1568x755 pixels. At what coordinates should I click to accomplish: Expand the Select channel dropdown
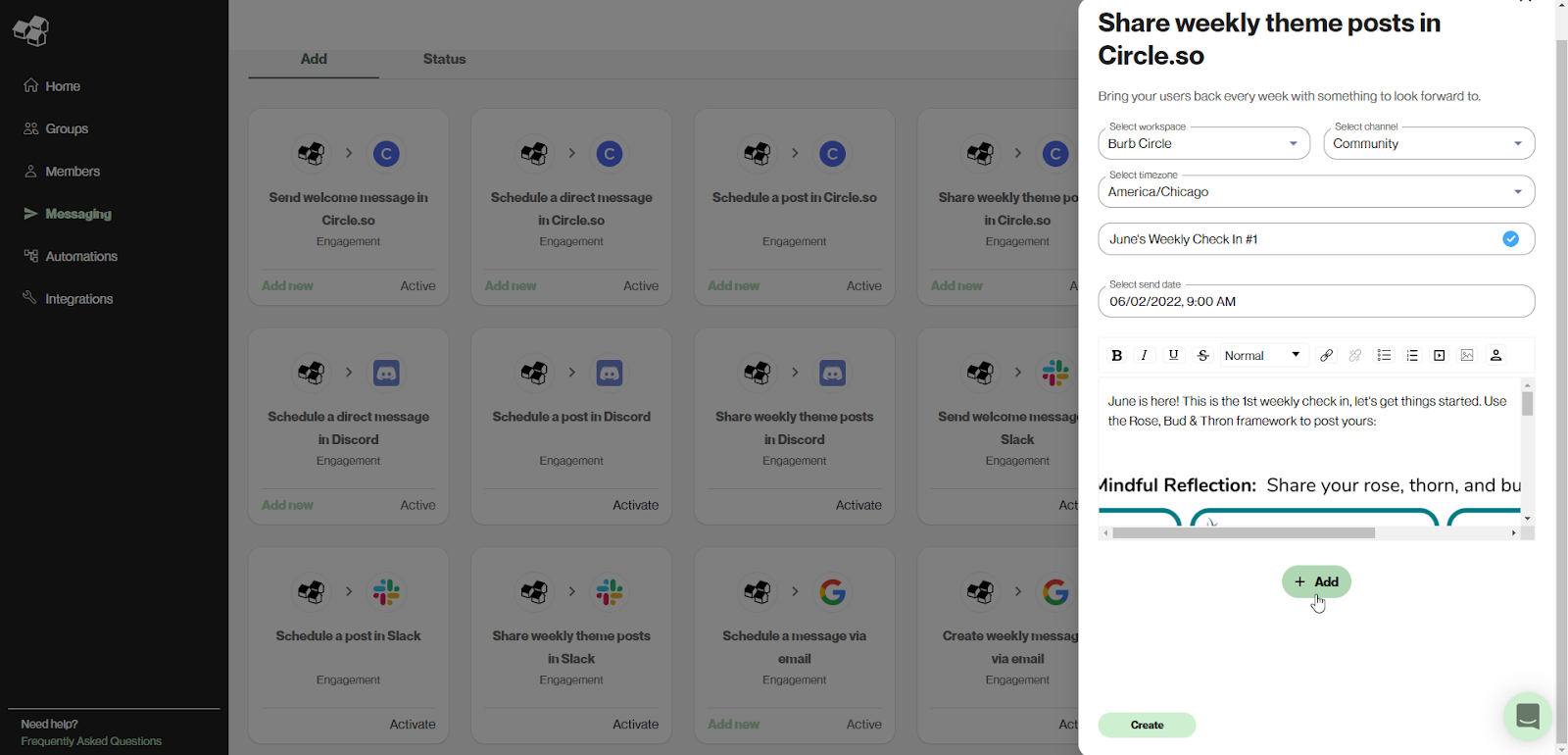click(x=1428, y=144)
